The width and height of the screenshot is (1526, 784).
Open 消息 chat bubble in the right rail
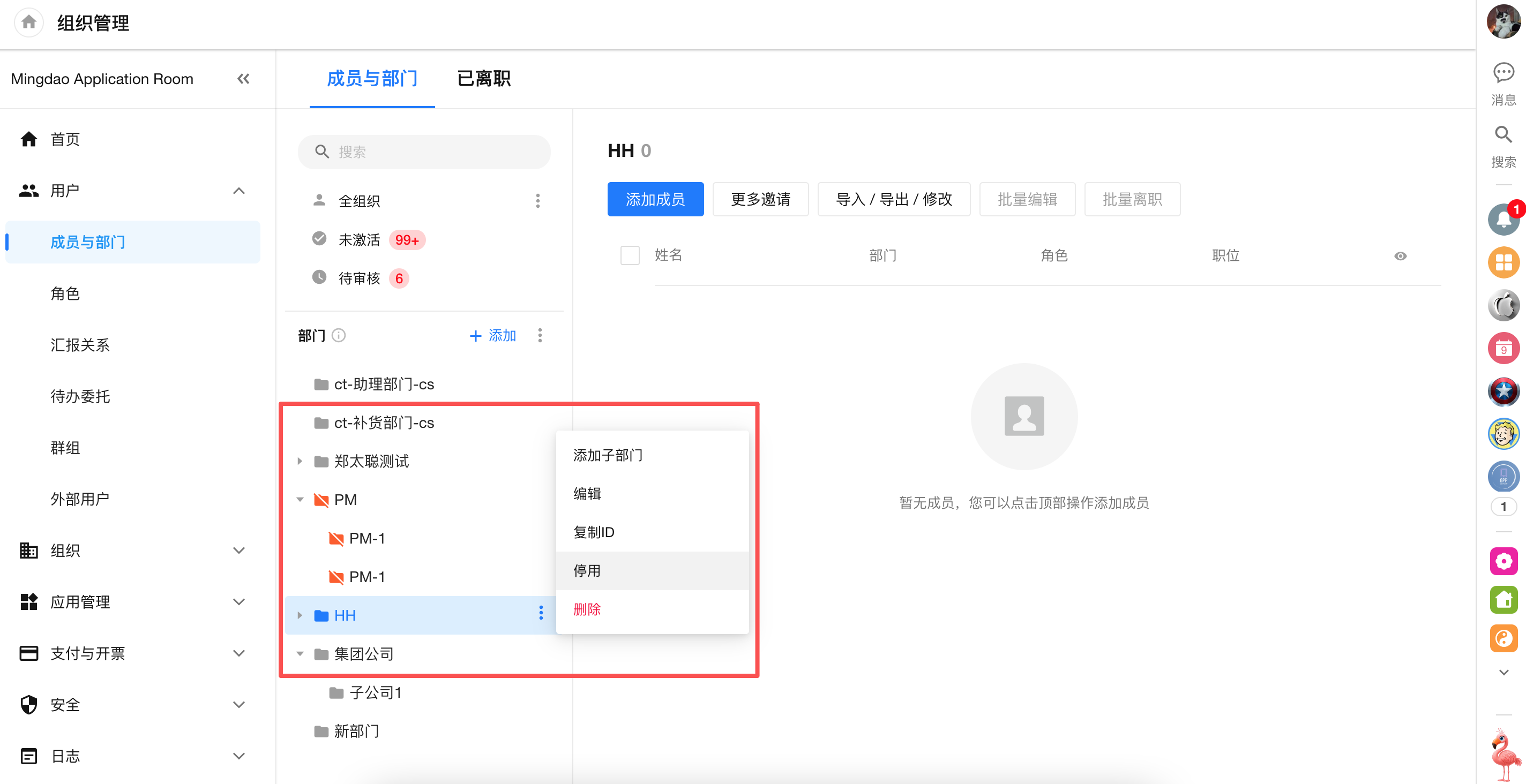(x=1503, y=73)
